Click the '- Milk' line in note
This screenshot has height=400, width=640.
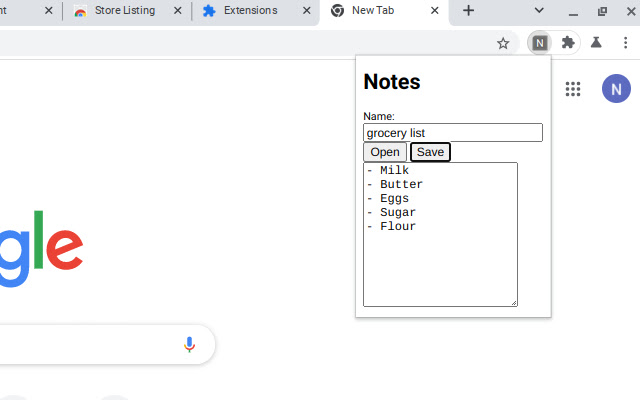388,170
